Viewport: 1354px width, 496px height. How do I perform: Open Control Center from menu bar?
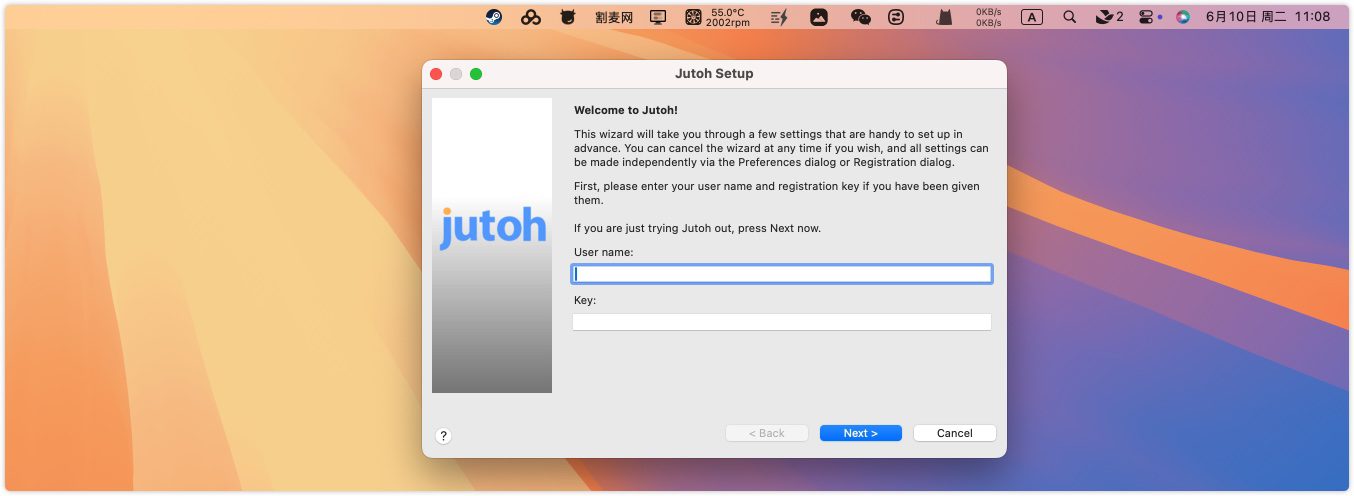tap(1146, 17)
